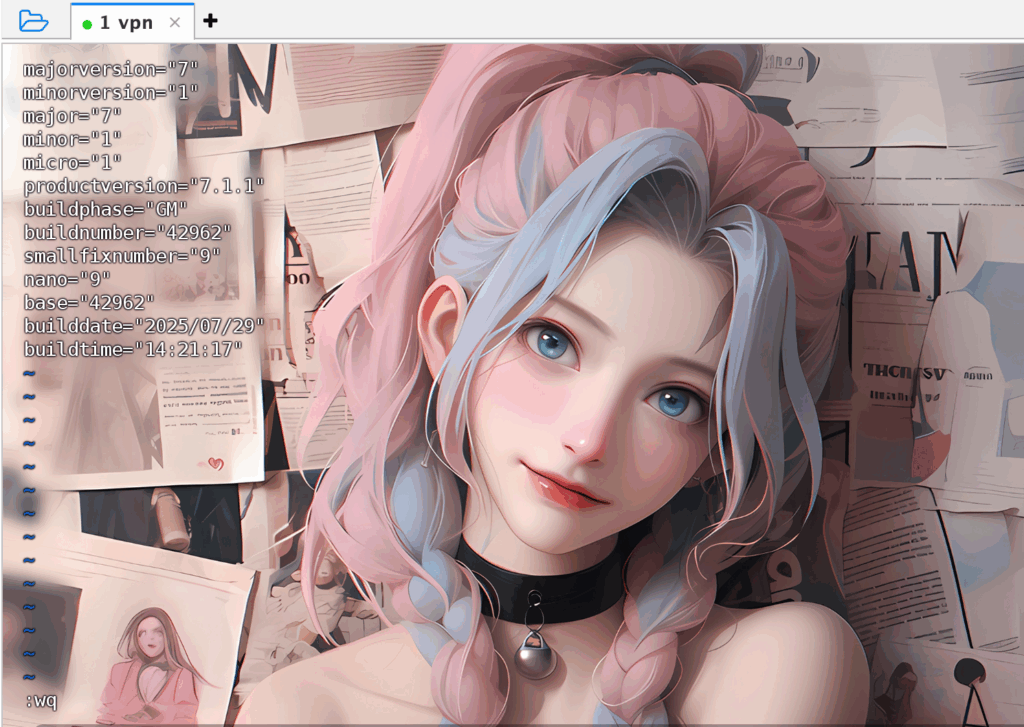Click on the minor="1" line
The image size is (1024, 727).
(x=72, y=138)
